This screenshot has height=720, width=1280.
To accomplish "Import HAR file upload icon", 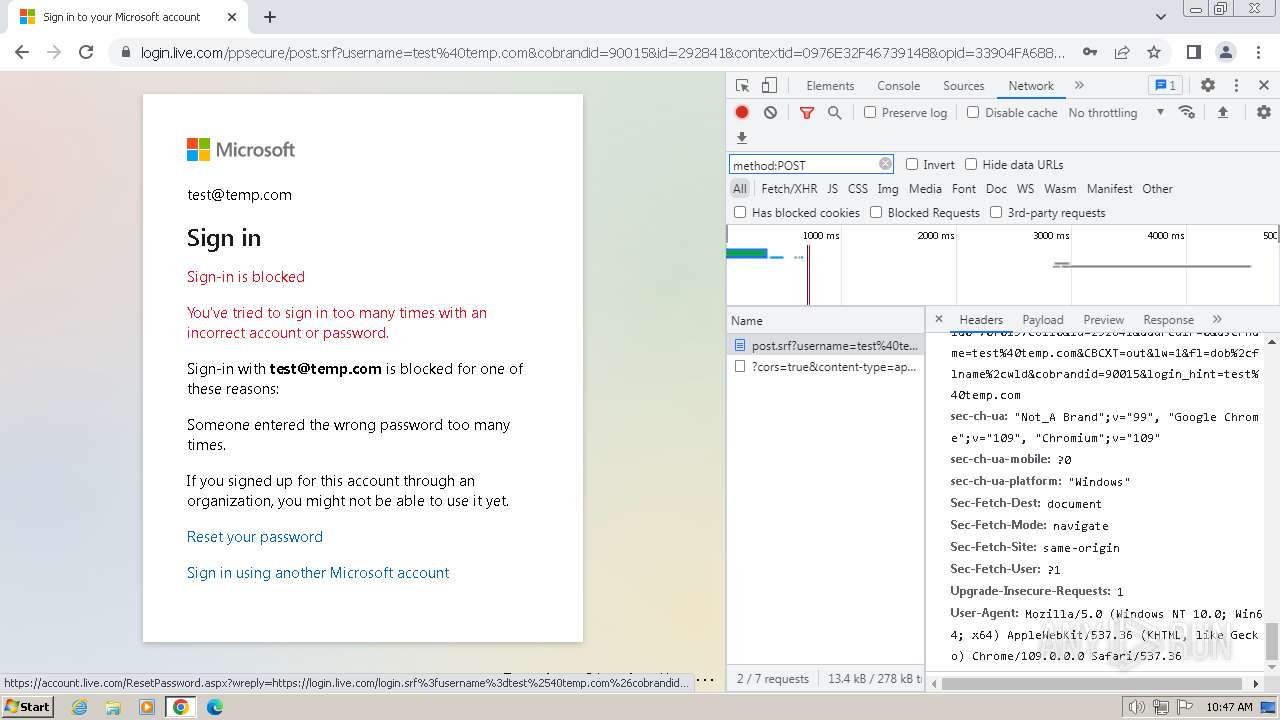I will click(x=1222, y=113).
